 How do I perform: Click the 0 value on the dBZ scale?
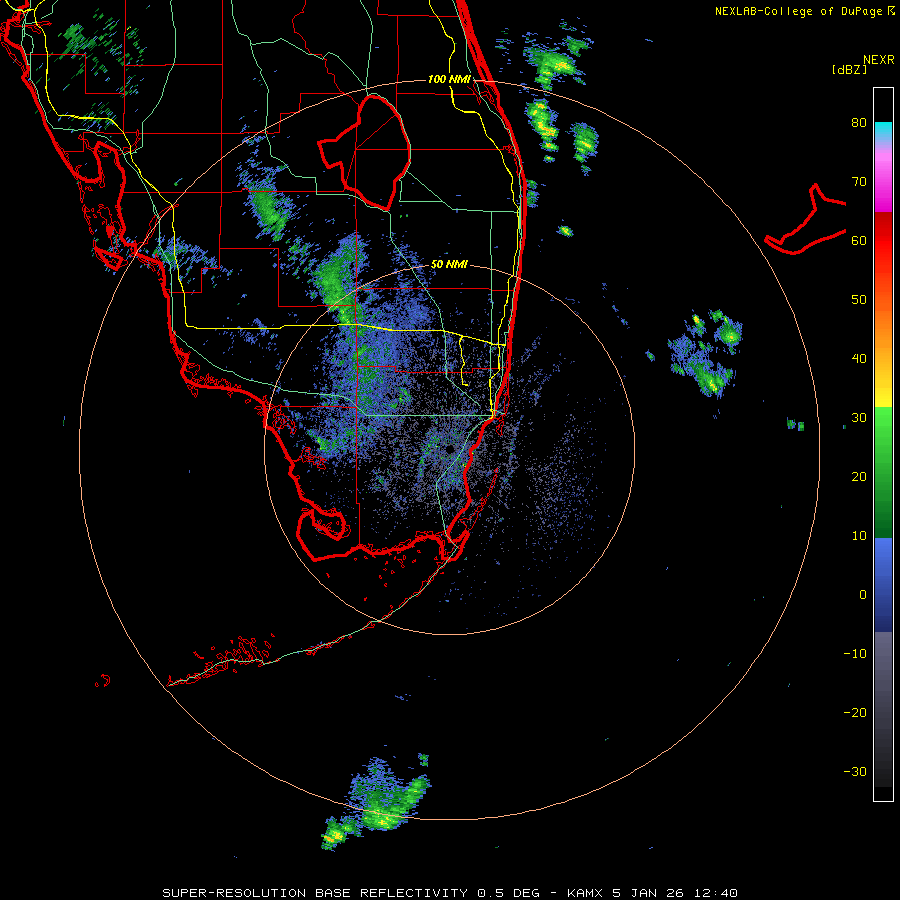coord(863,595)
